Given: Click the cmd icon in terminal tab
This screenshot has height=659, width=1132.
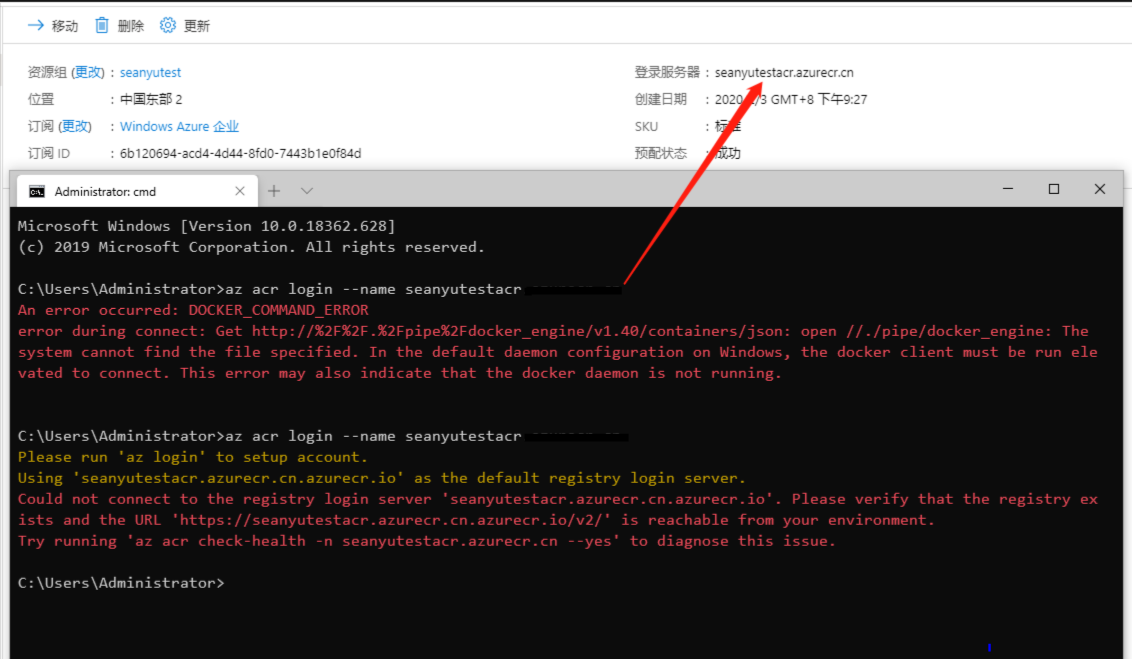Looking at the screenshot, I should click(37, 191).
